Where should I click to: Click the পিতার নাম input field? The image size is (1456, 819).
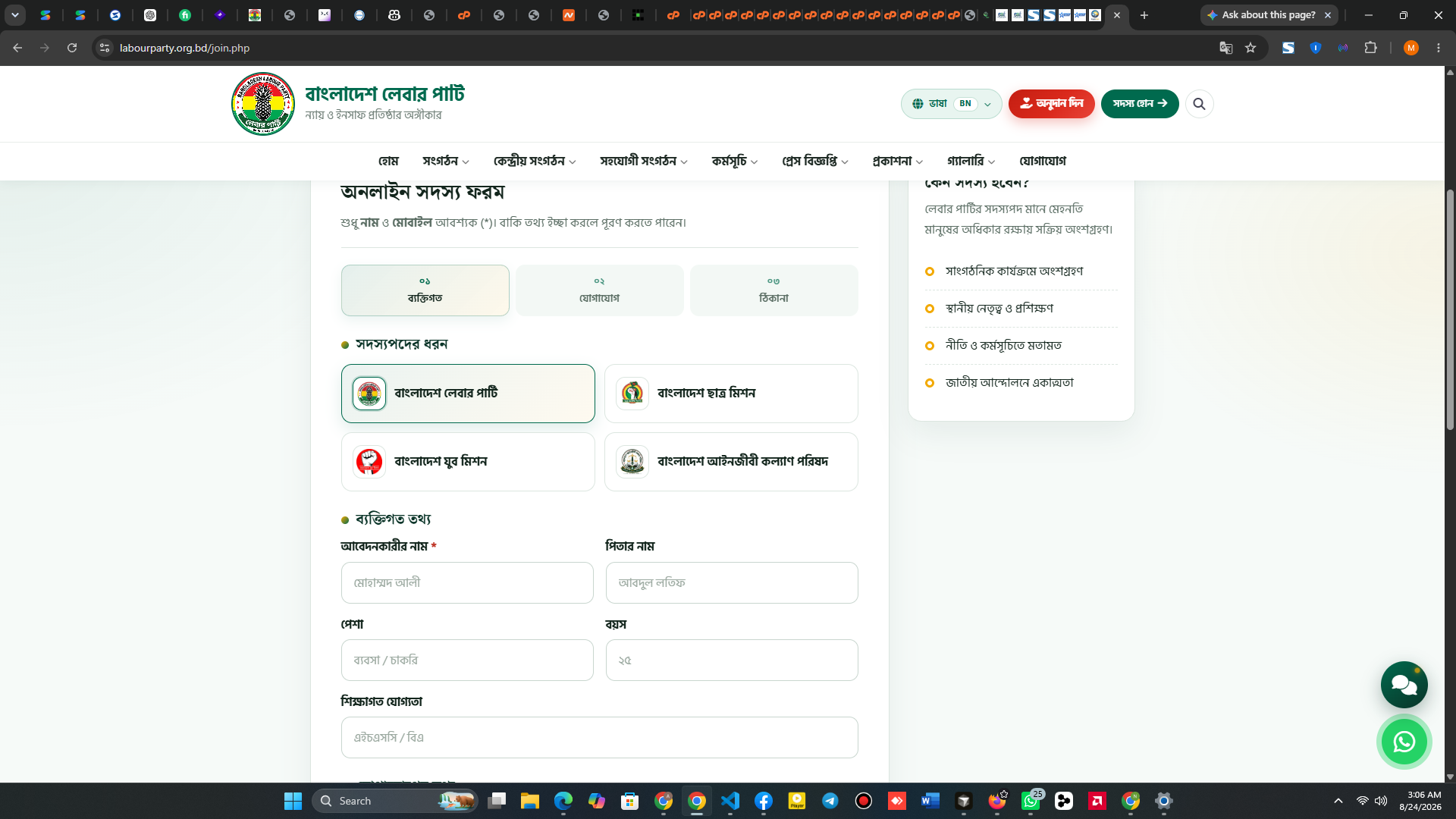pos(732,583)
